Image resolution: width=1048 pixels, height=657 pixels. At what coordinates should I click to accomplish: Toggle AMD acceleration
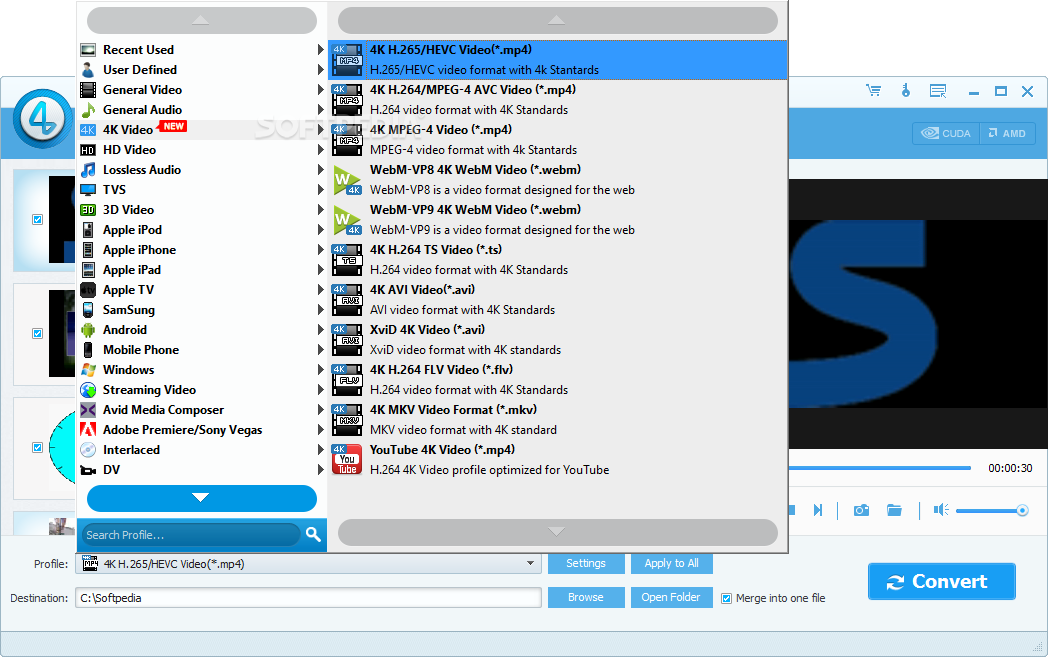coord(1007,133)
